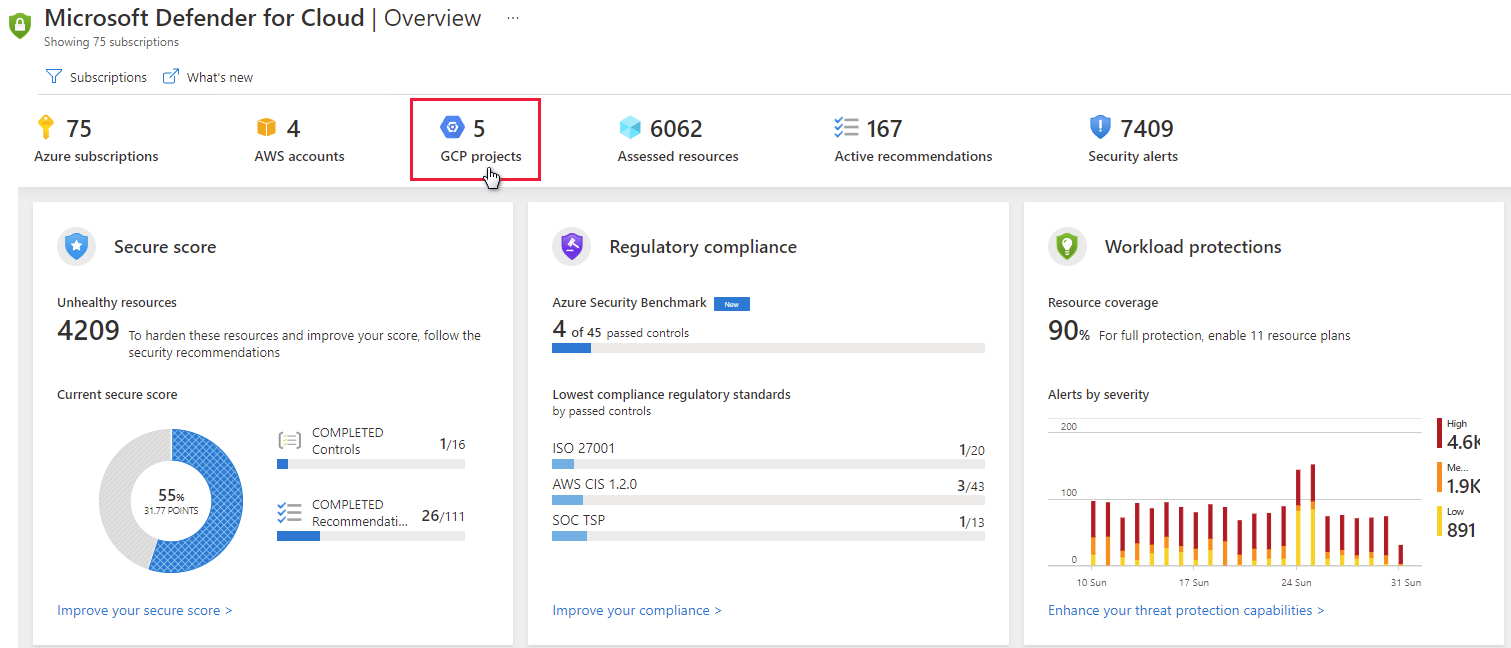Screen dimensions: 1511x648
Task: Open the ellipsis menu next to Overview
Action: (x=513, y=18)
